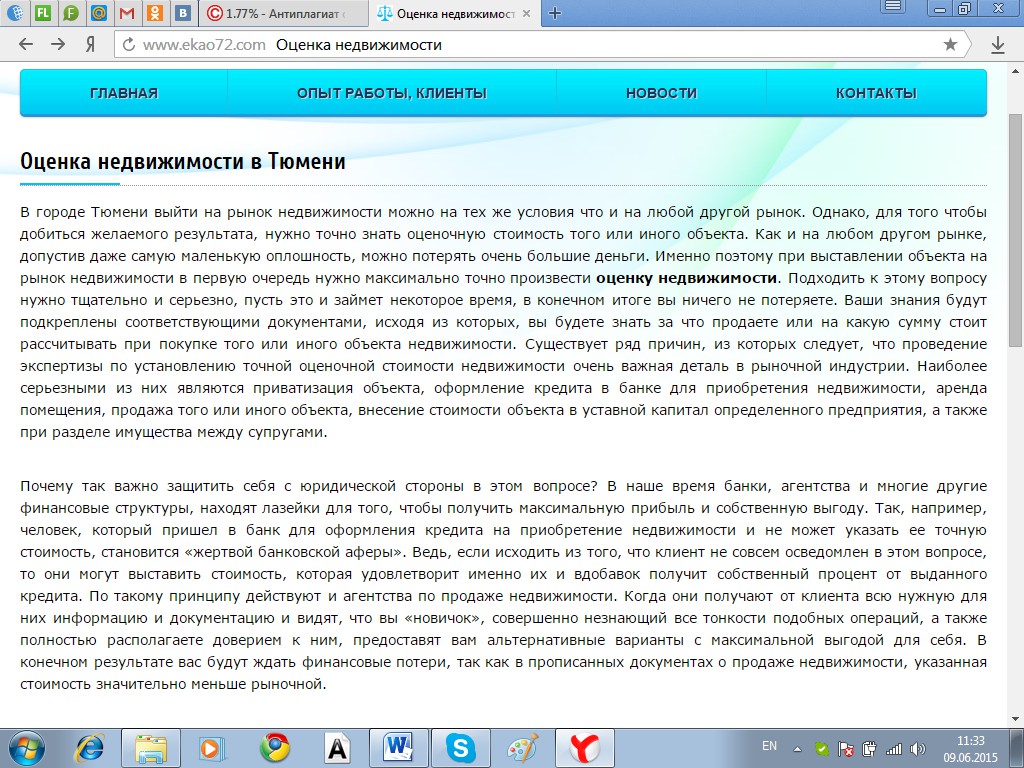Open the Mail.ru @ pinned tab
Image resolution: width=1024 pixels, height=768 pixels.
tap(99, 12)
